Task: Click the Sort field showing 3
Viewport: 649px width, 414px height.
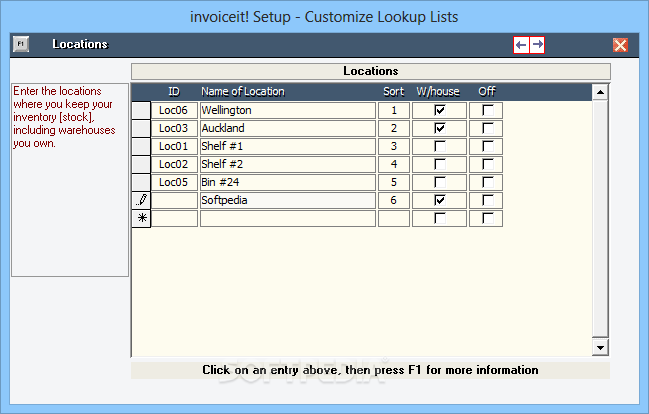Action: pos(394,147)
